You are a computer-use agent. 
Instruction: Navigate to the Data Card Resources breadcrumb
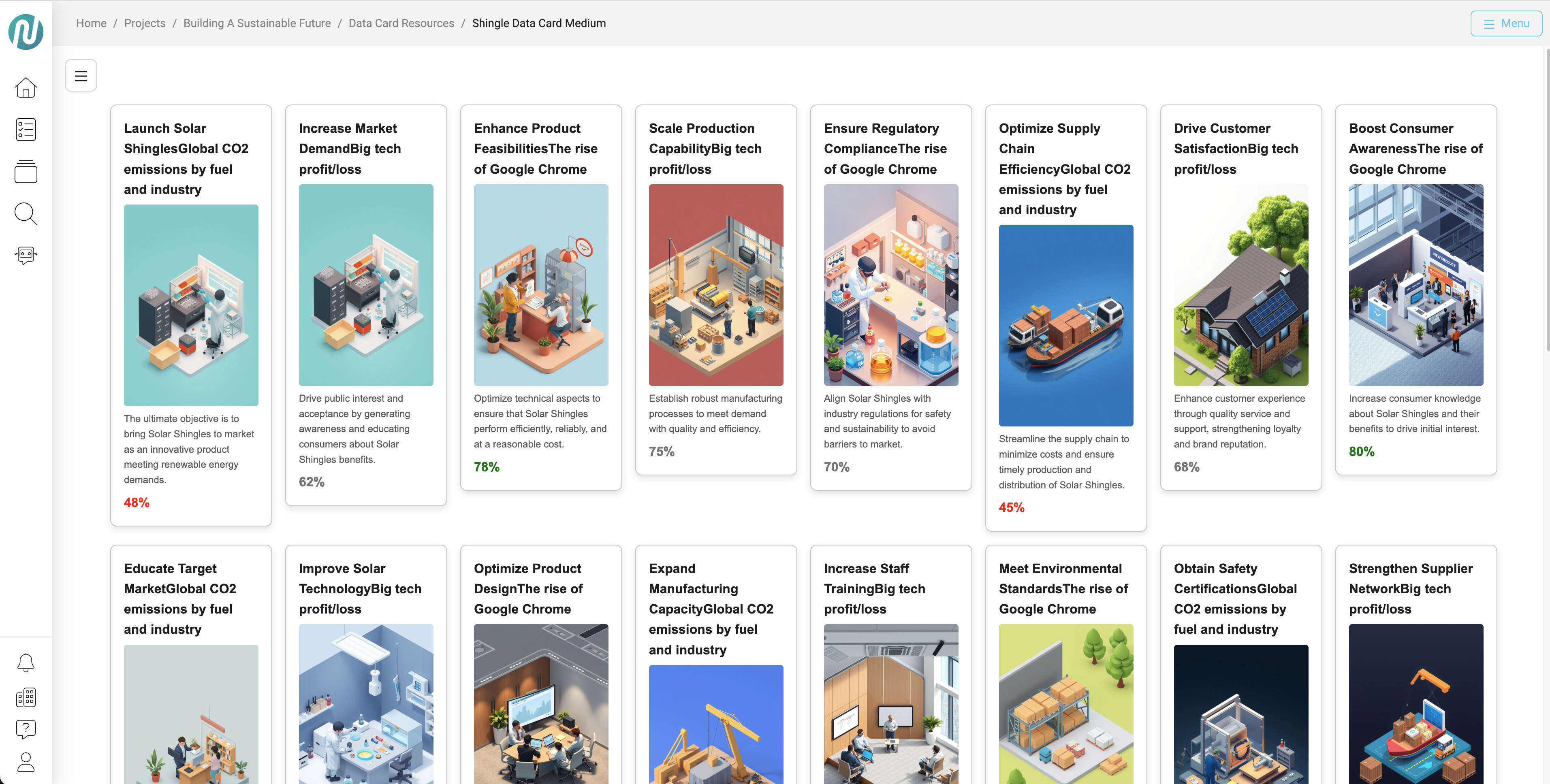tap(401, 23)
